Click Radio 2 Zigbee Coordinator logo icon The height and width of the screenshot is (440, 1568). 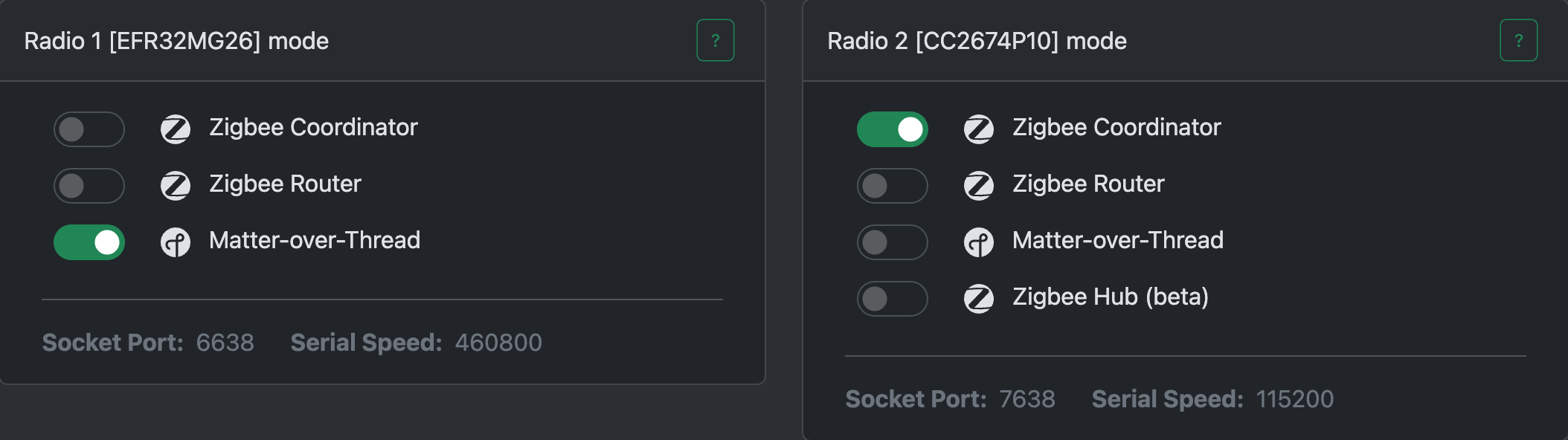979,129
